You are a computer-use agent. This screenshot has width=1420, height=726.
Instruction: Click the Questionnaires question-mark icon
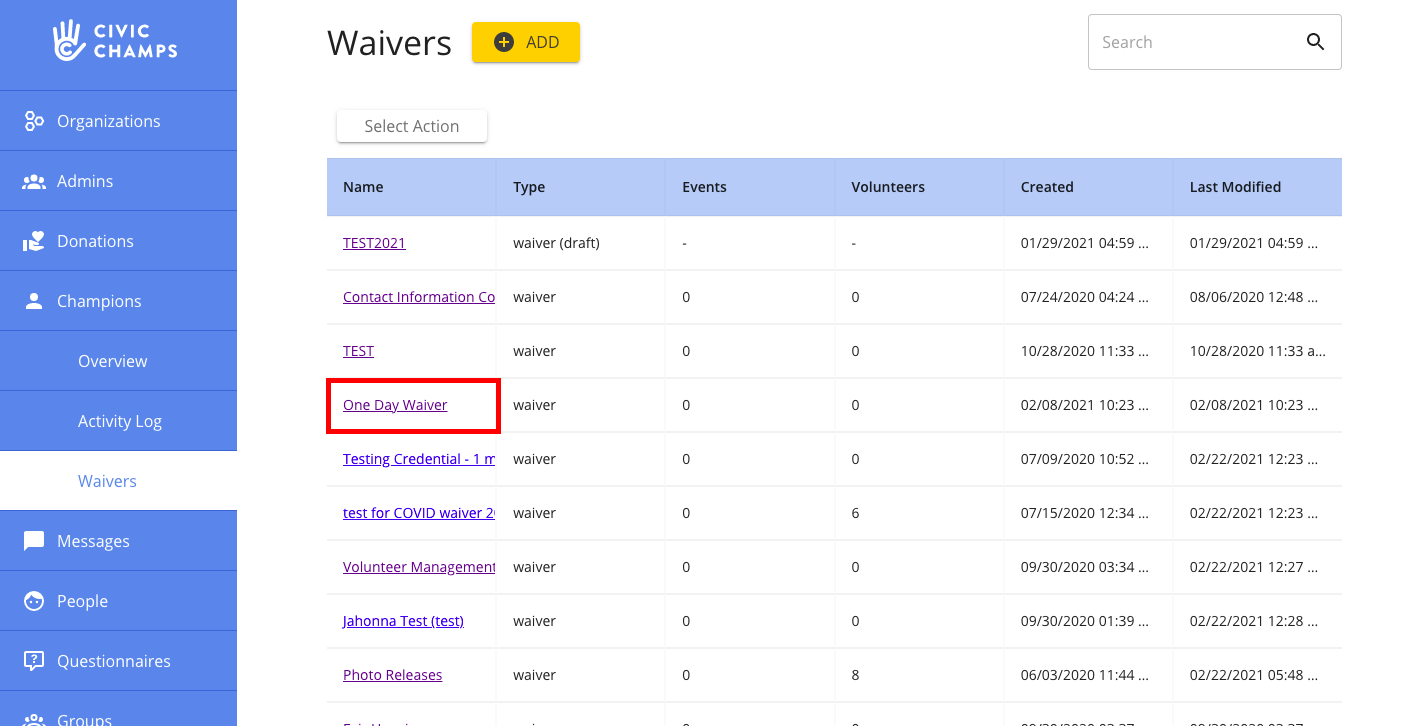click(34, 661)
